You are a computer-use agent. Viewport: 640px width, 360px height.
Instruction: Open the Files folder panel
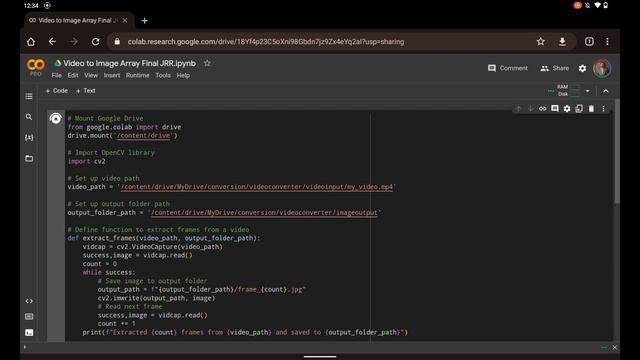(x=29, y=158)
